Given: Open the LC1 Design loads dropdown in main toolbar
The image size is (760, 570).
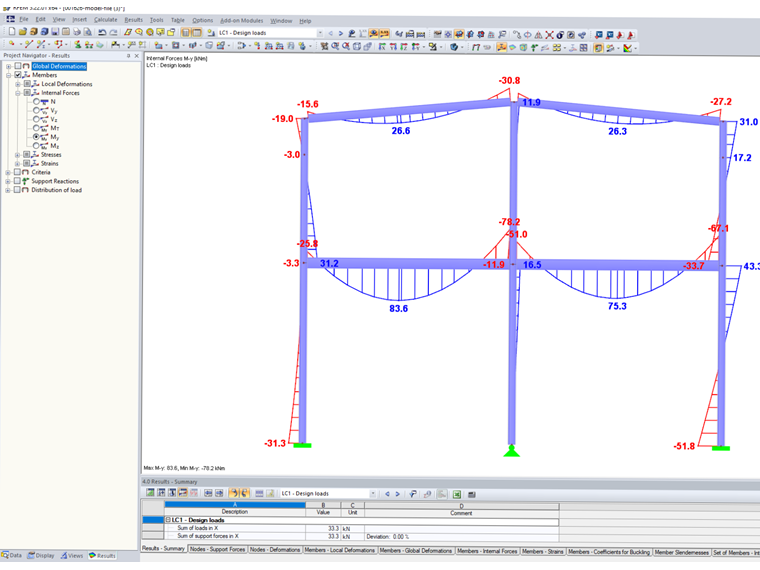Looking at the screenshot, I should 320,33.
